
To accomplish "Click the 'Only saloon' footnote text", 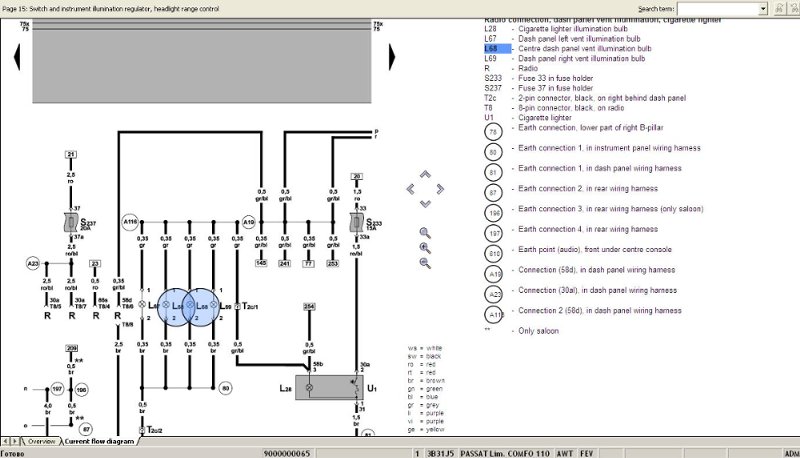I will point(538,330).
